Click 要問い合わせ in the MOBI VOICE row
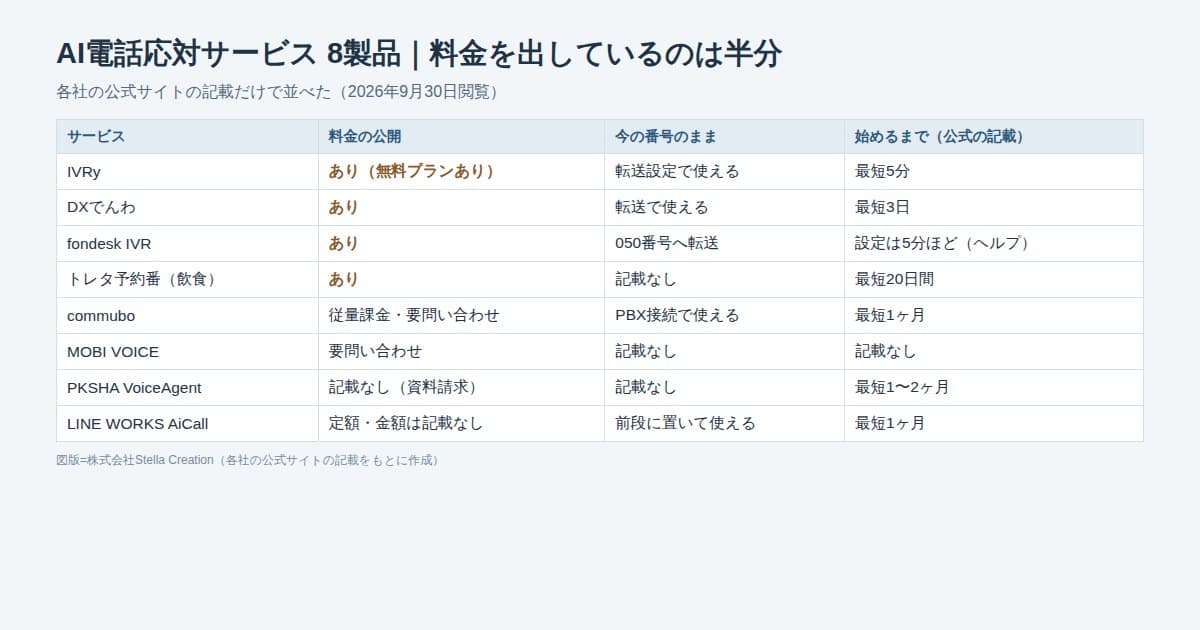Viewport: 1200px width, 630px height. tap(461, 351)
